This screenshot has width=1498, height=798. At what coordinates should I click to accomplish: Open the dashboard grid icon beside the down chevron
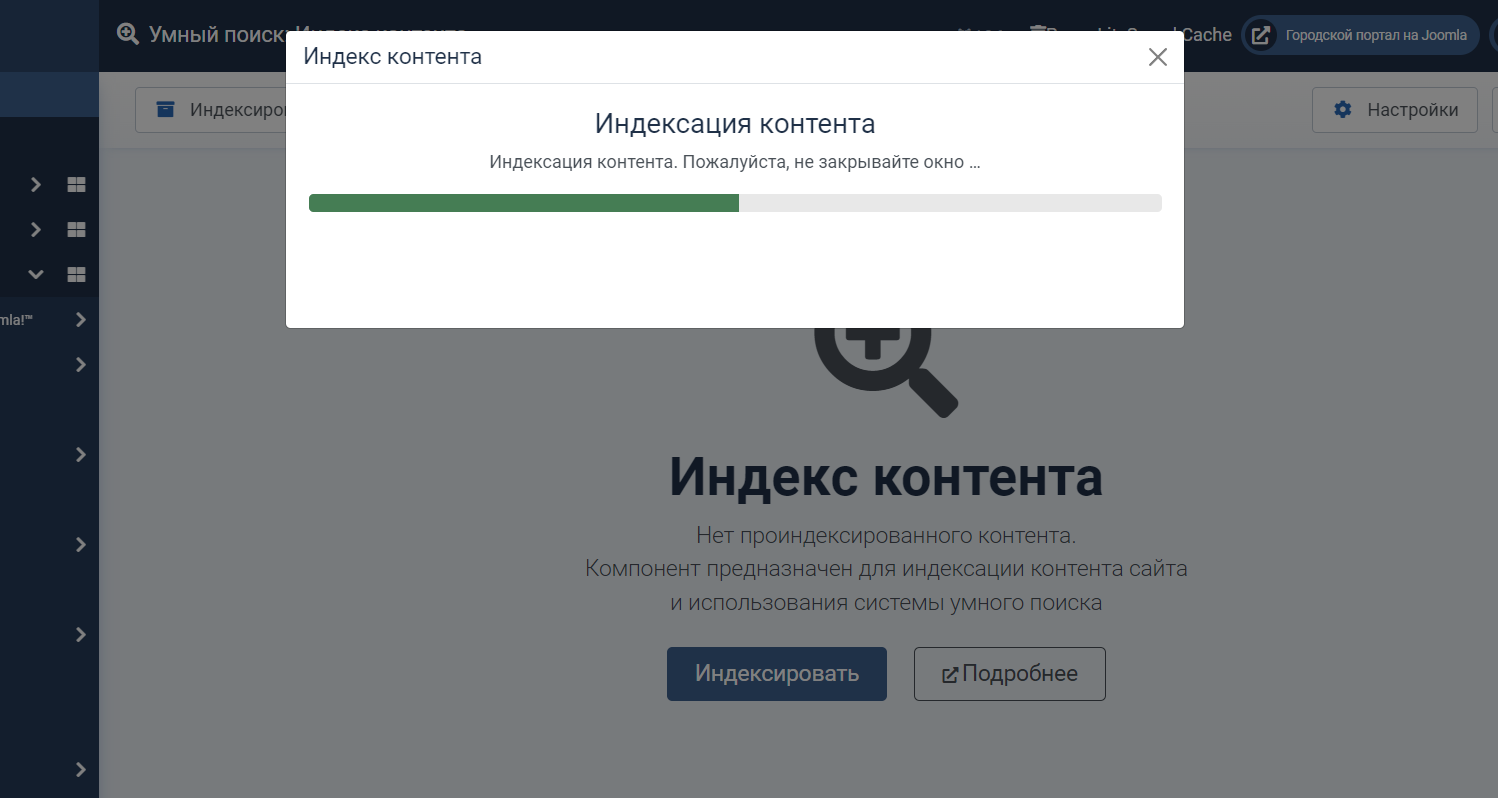coord(76,274)
